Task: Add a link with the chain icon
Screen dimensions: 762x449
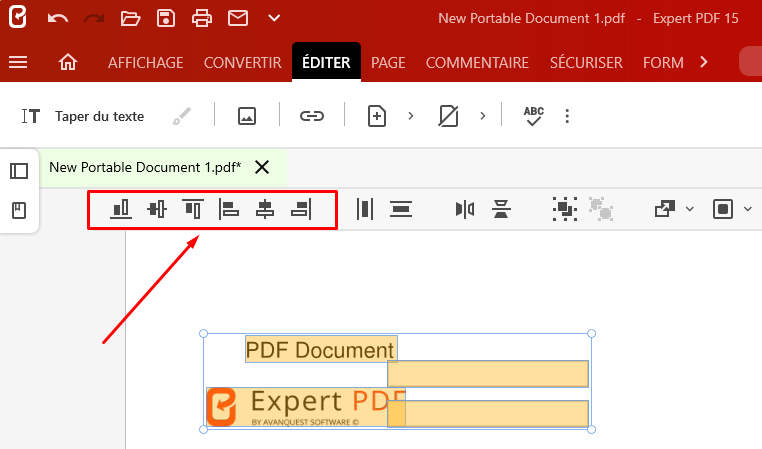Action: [x=312, y=116]
